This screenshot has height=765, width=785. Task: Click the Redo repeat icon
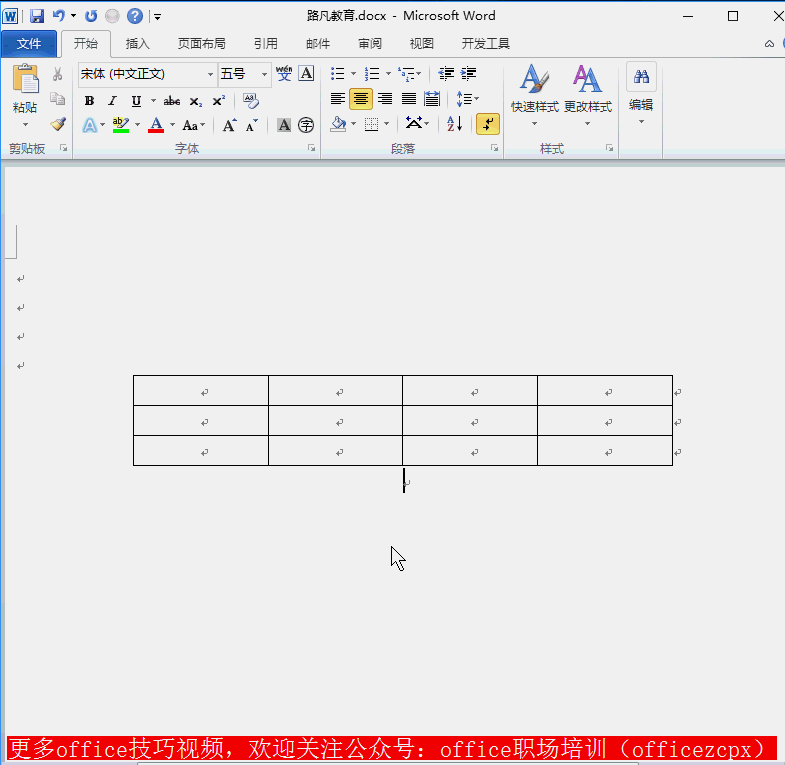click(x=91, y=16)
